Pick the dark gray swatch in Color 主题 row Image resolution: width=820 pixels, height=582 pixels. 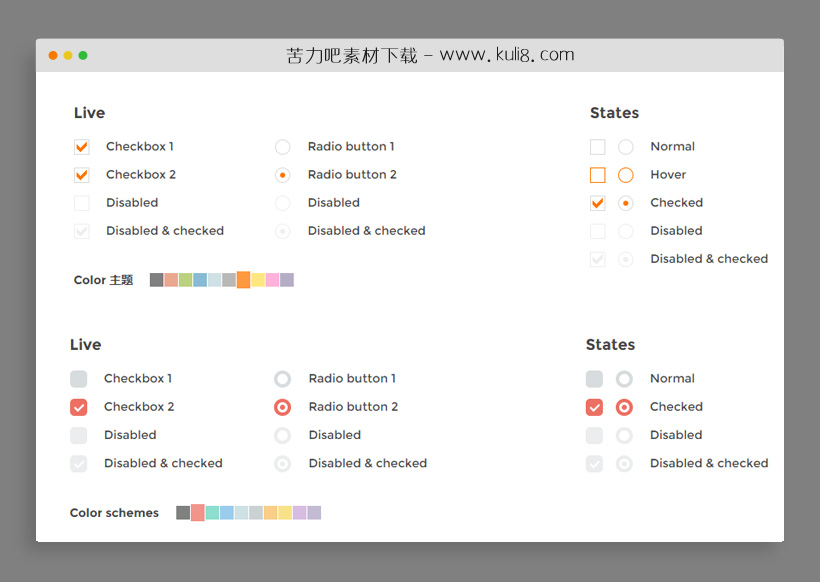click(x=157, y=280)
